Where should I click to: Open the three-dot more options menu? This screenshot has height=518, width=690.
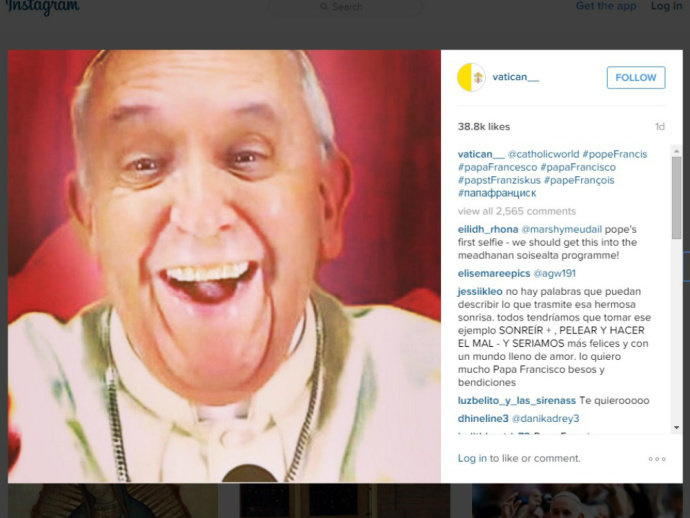(x=656, y=459)
